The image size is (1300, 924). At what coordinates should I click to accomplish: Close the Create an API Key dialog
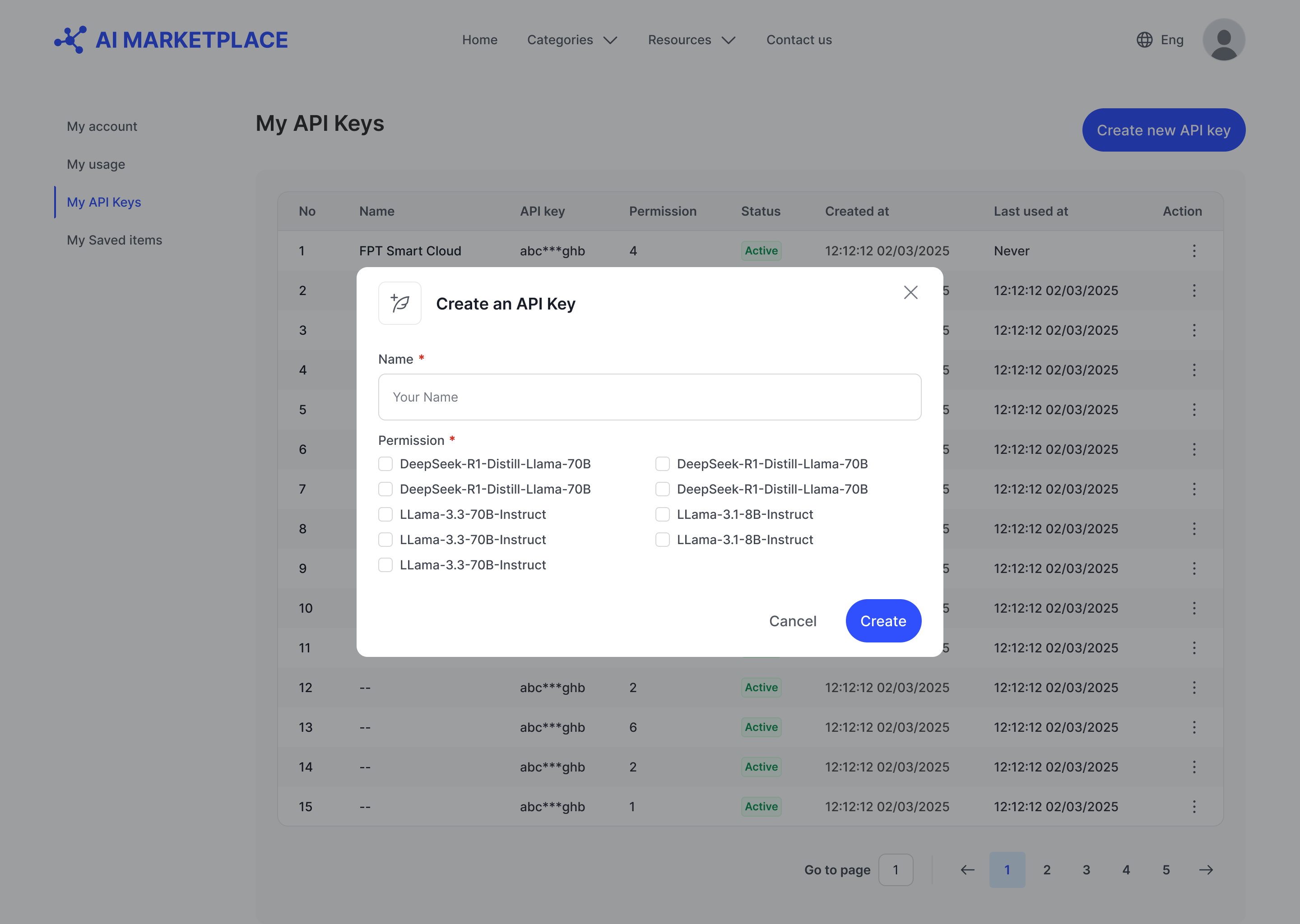tap(911, 292)
